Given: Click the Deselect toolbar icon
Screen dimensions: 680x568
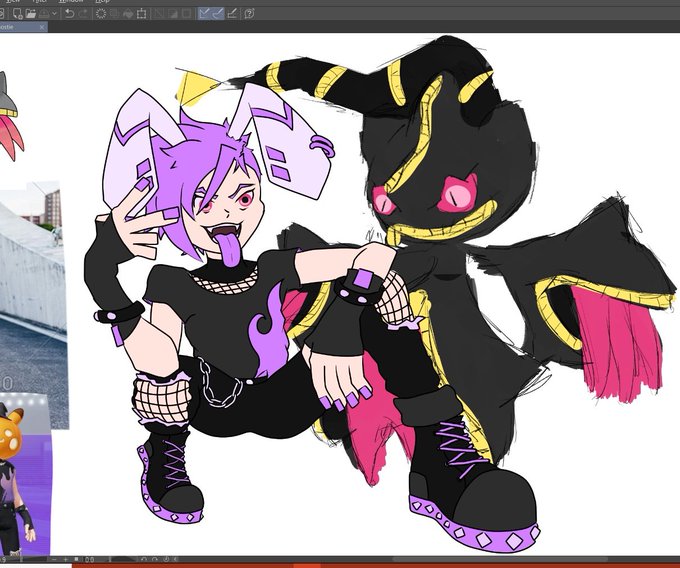Looking at the screenshot, I should pyautogui.click(x=159, y=14).
